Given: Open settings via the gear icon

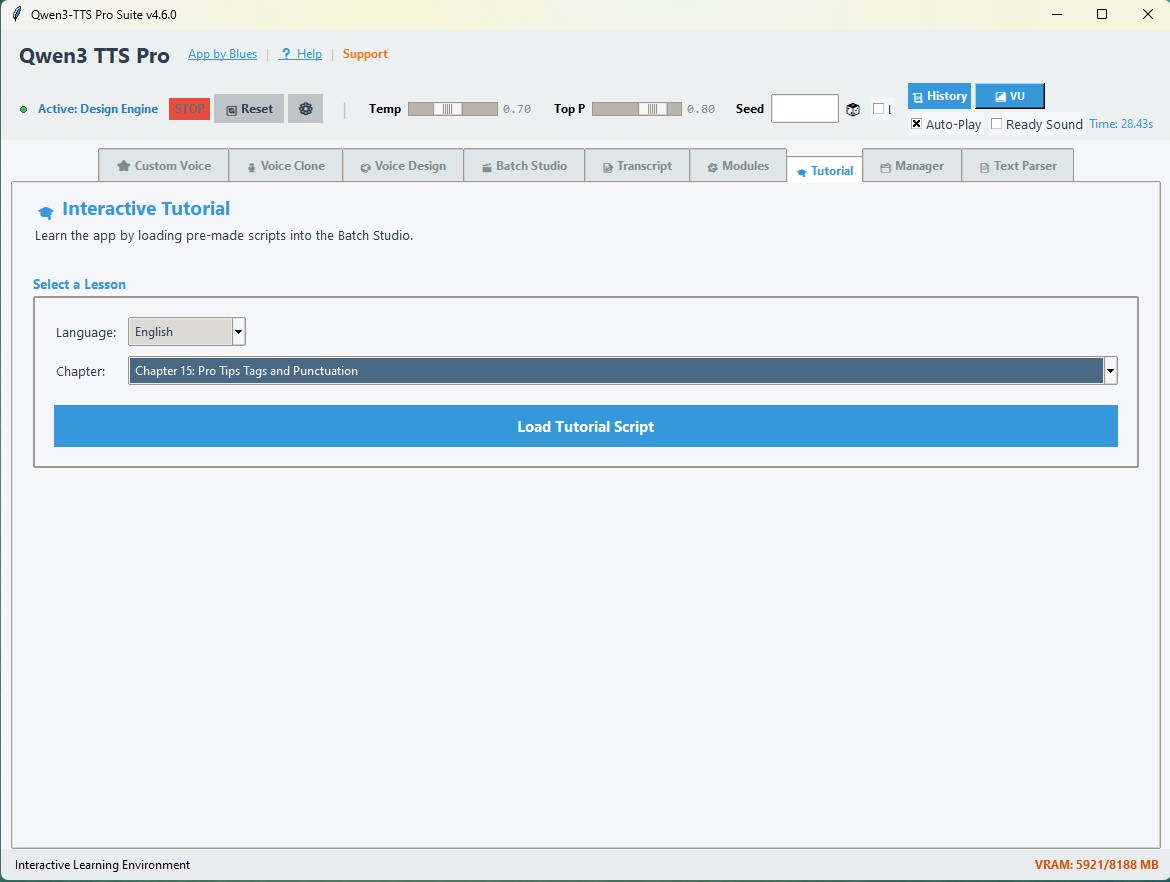Looking at the screenshot, I should coord(305,109).
